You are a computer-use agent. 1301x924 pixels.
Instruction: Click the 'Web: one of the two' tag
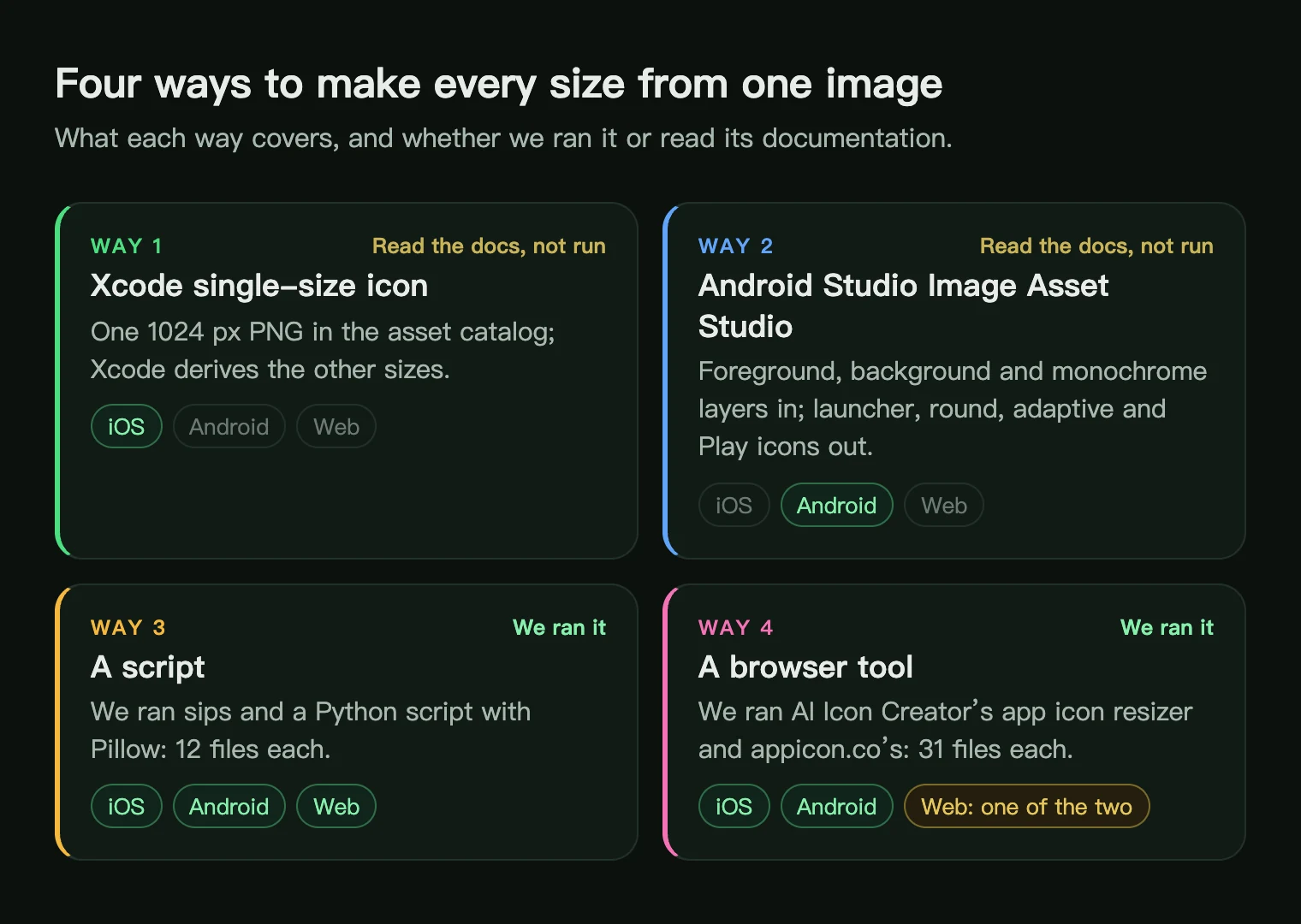(1026, 806)
